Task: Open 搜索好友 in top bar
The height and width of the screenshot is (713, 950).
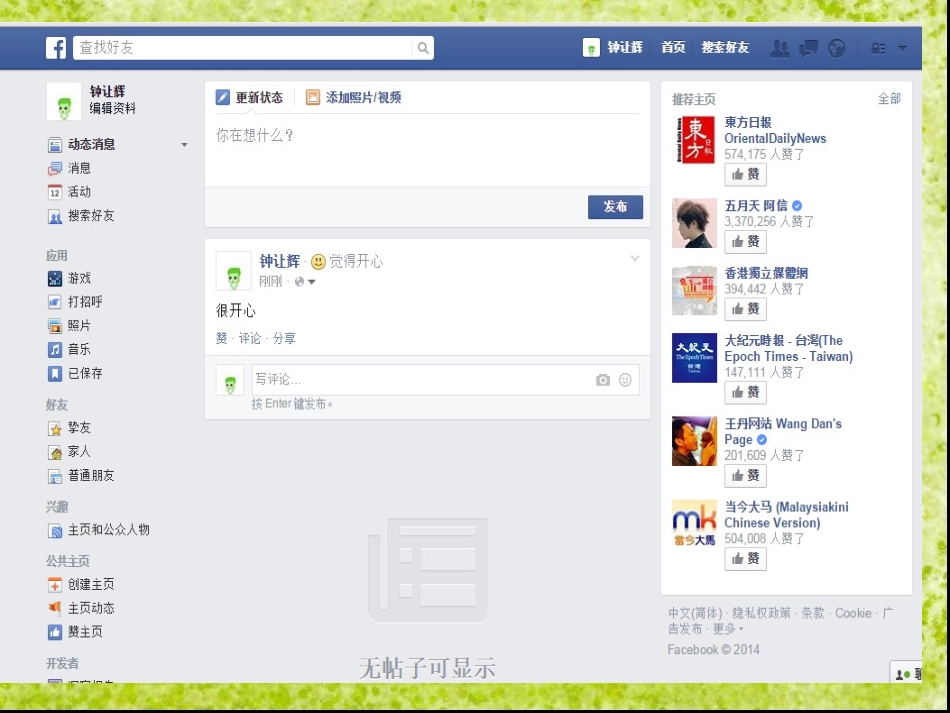Action: pyautogui.click(x=725, y=47)
